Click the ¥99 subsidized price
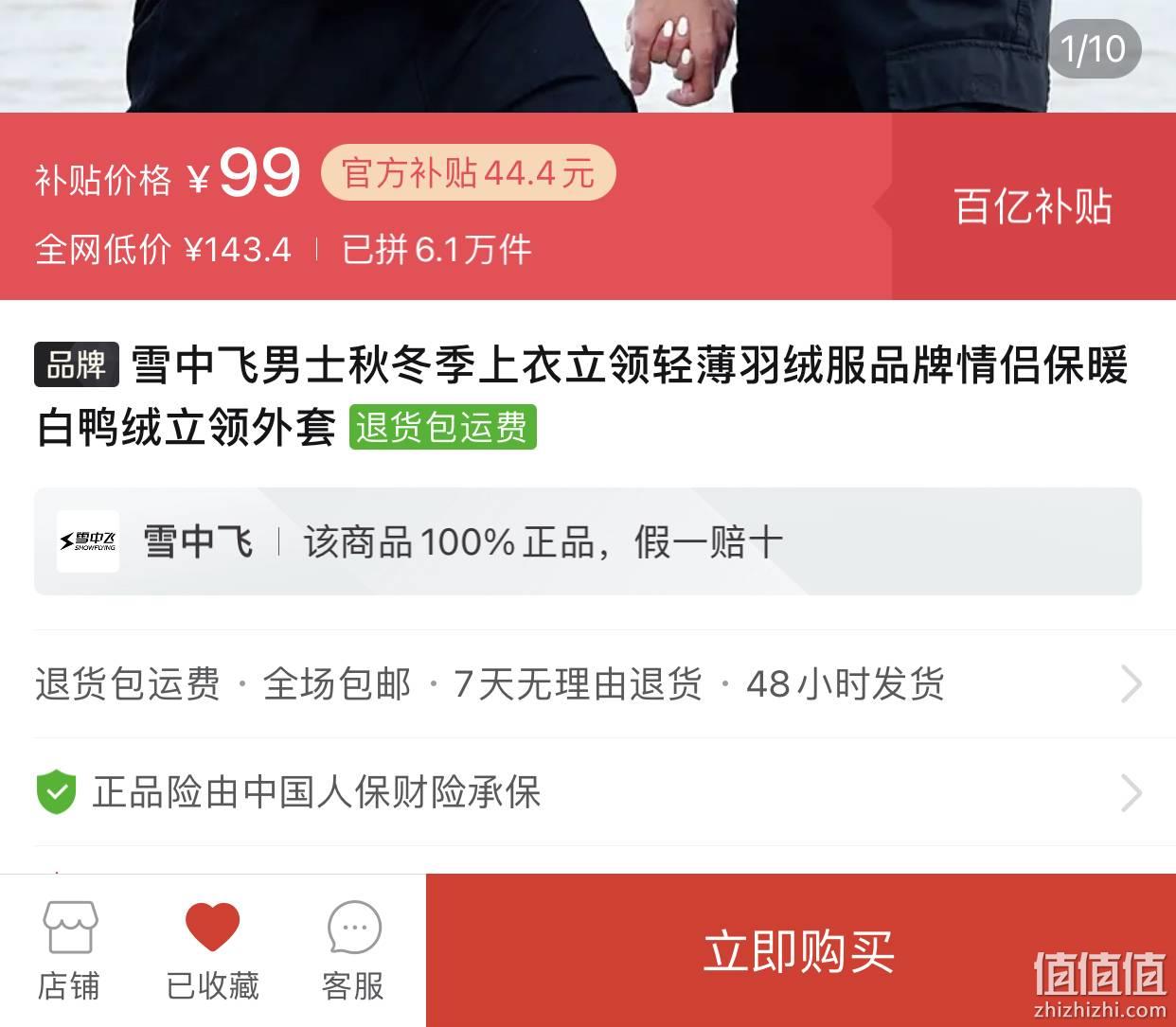The image size is (1176, 1027). pos(244,173)
